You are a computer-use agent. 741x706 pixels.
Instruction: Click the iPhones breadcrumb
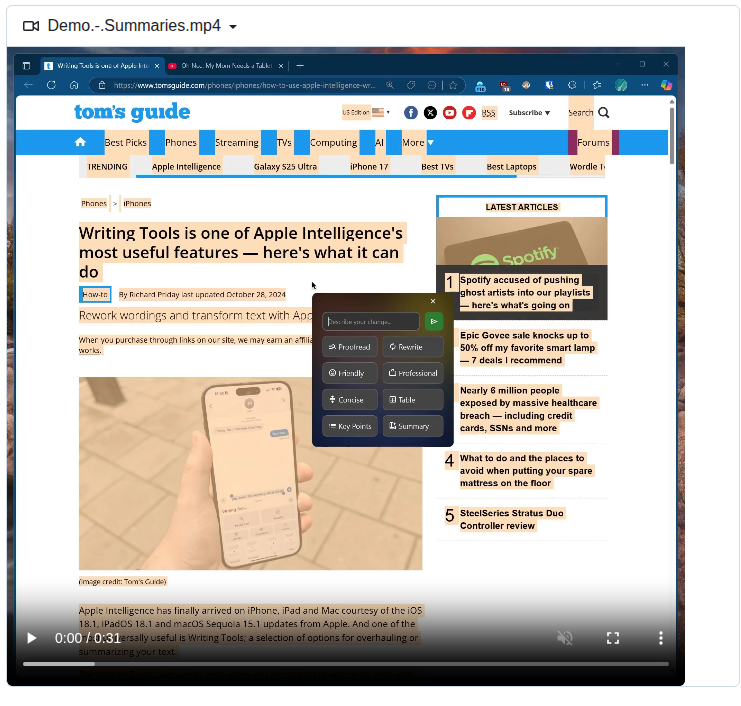[137, 204]
